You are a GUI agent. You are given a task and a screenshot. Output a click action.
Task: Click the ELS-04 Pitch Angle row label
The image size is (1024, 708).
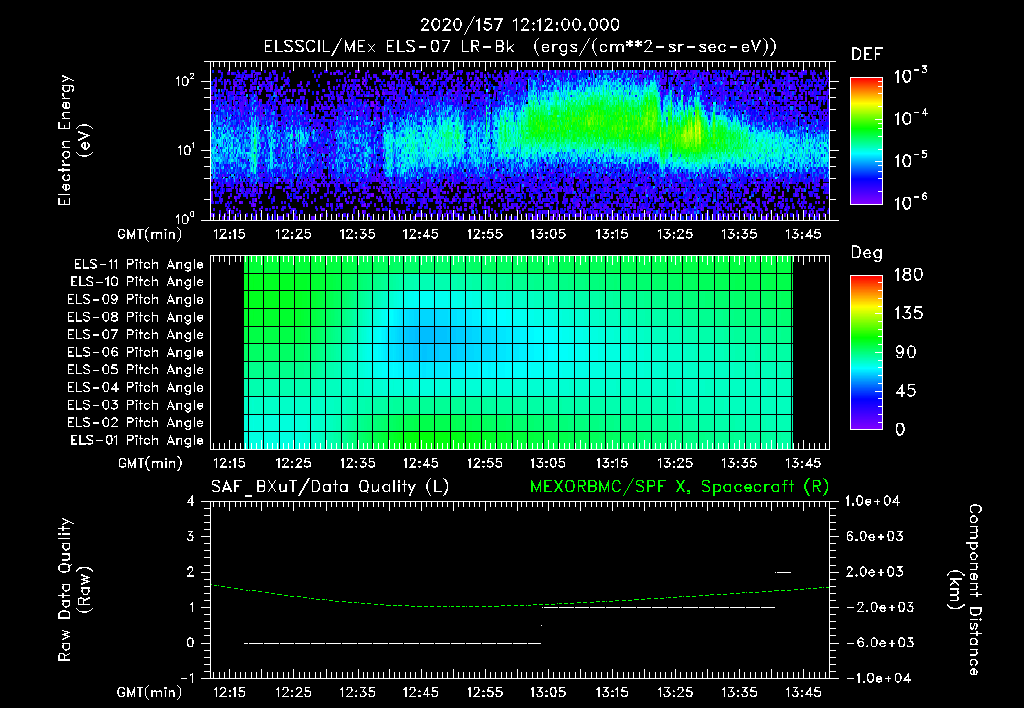[136, 387]
